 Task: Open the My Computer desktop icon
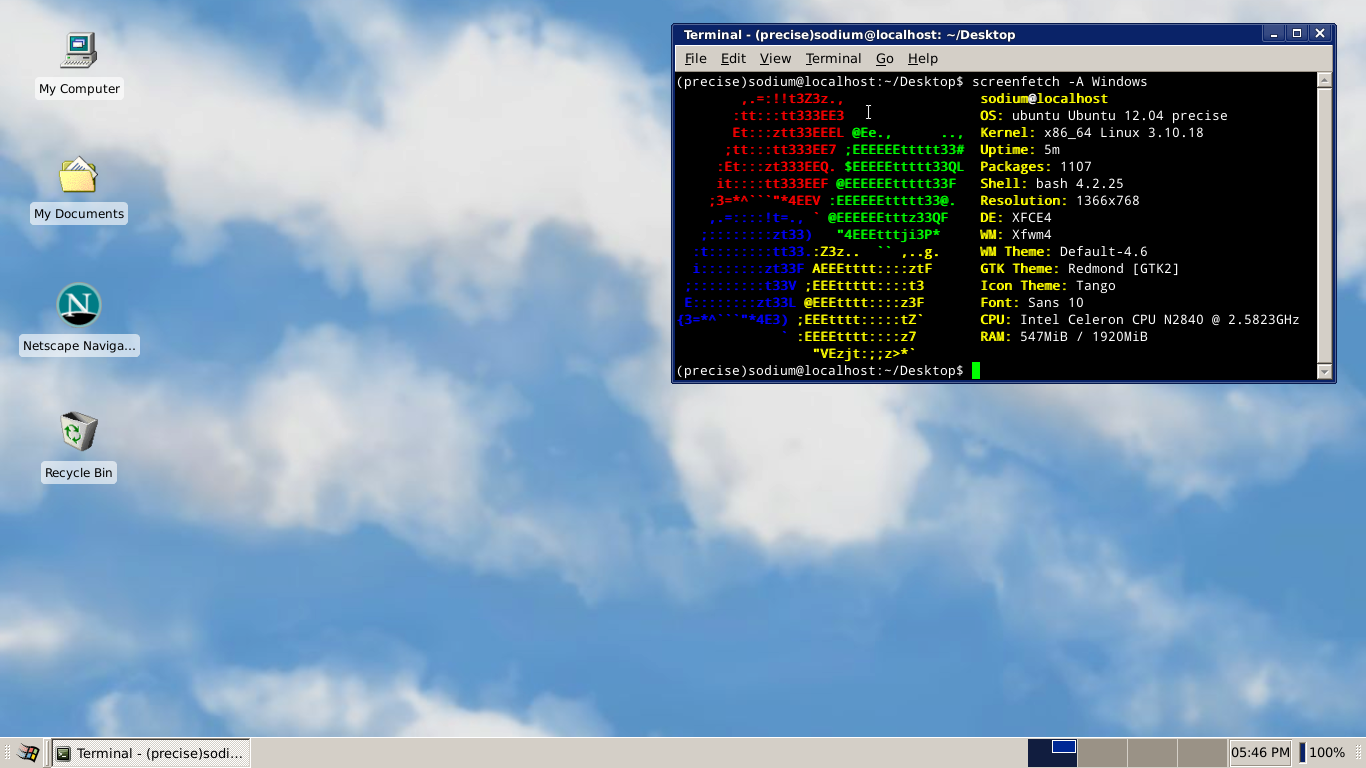coord(79,50)
